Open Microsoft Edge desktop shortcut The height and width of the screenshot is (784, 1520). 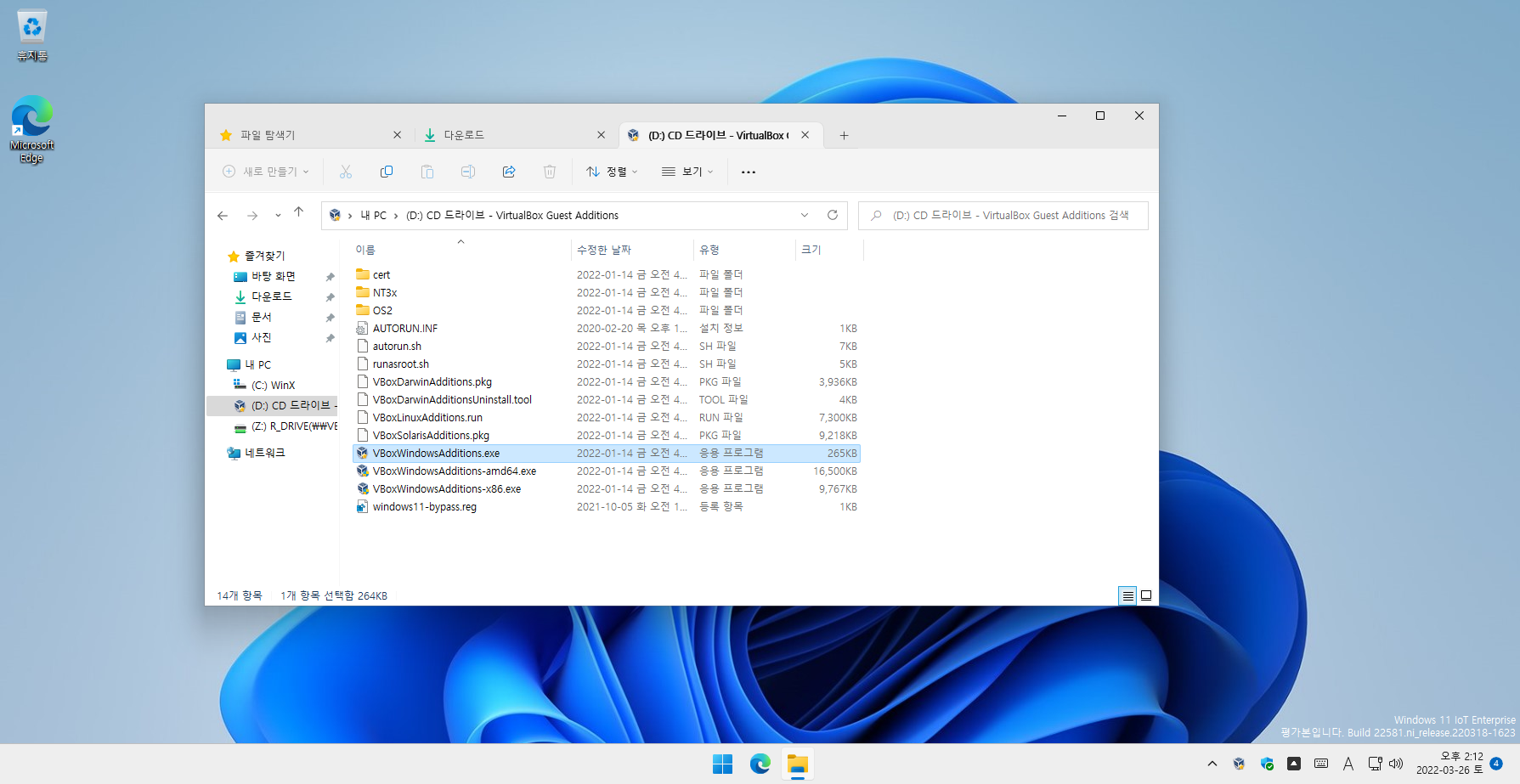32,129
